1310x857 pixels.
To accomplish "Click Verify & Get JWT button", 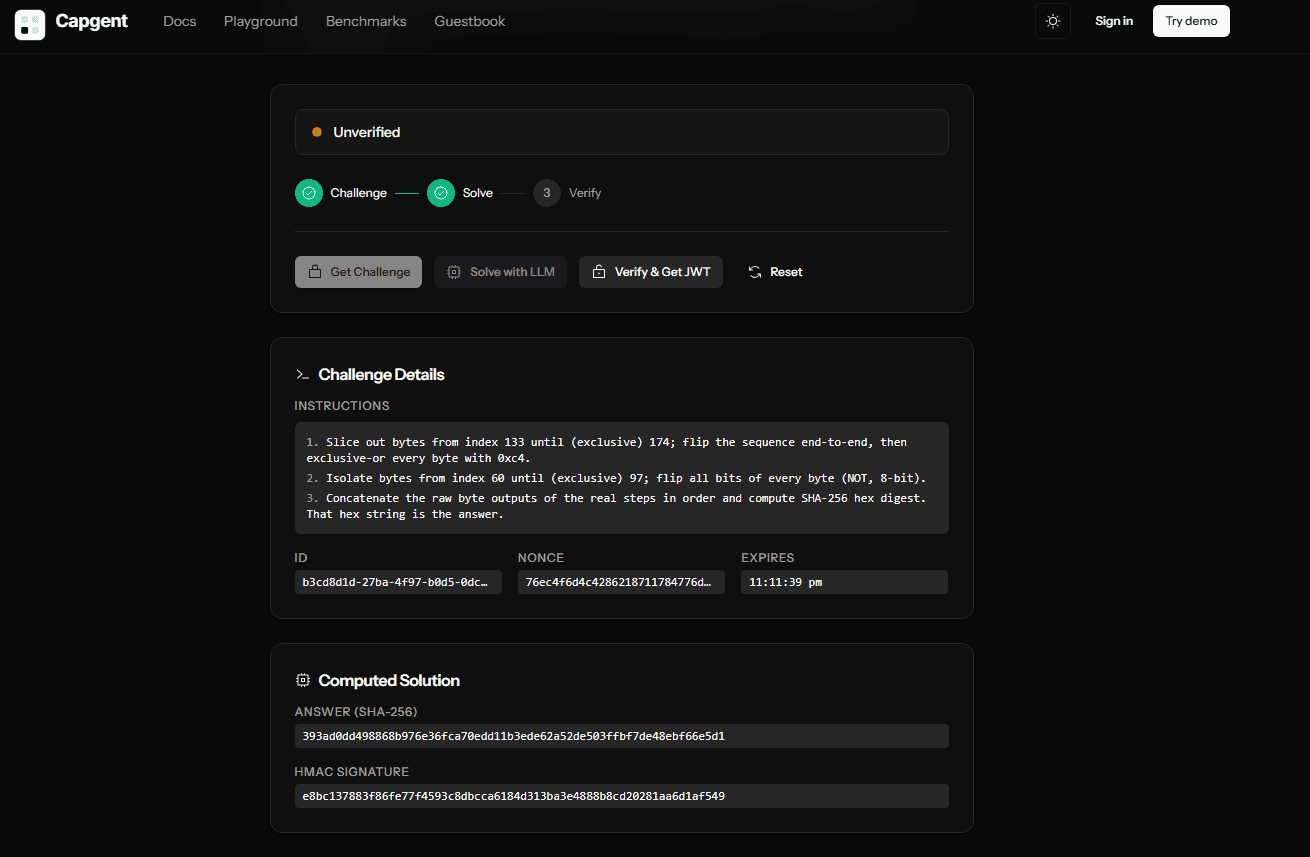I will click(x=651, y=272).
